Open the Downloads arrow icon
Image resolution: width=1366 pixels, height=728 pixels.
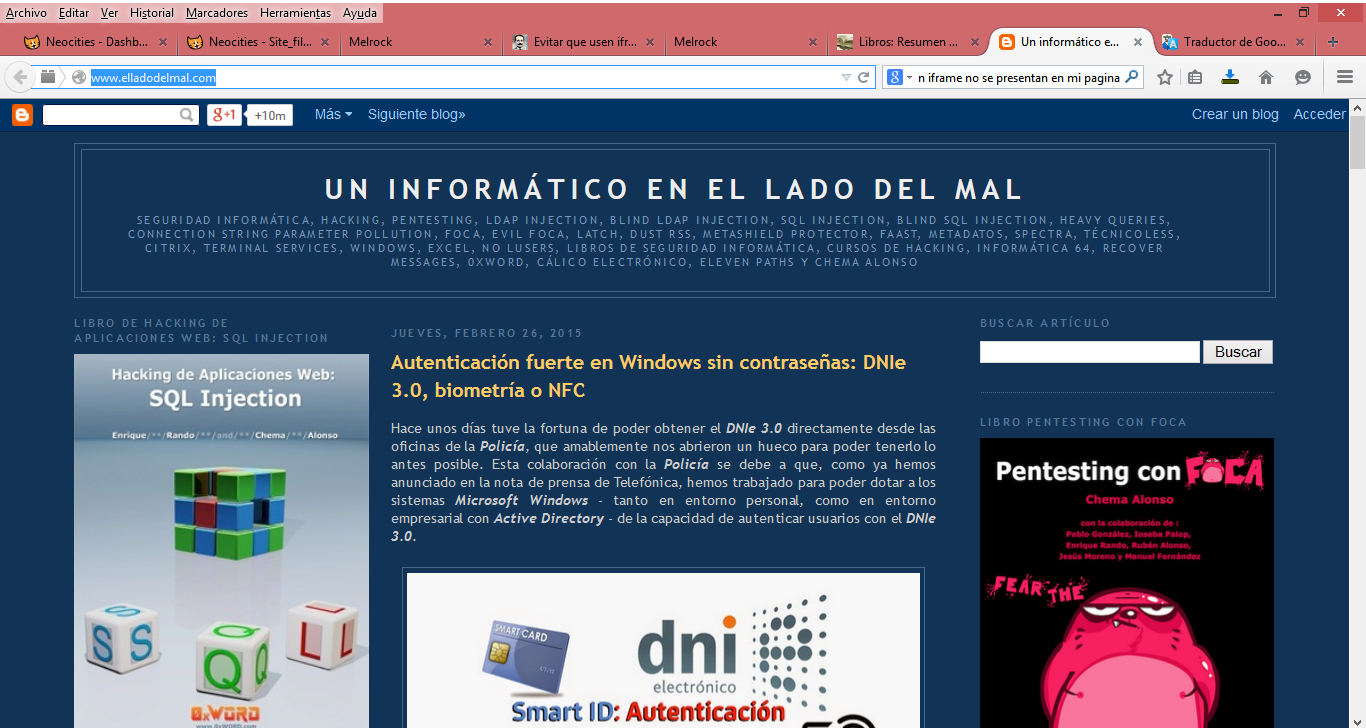tap(1230, 77)
